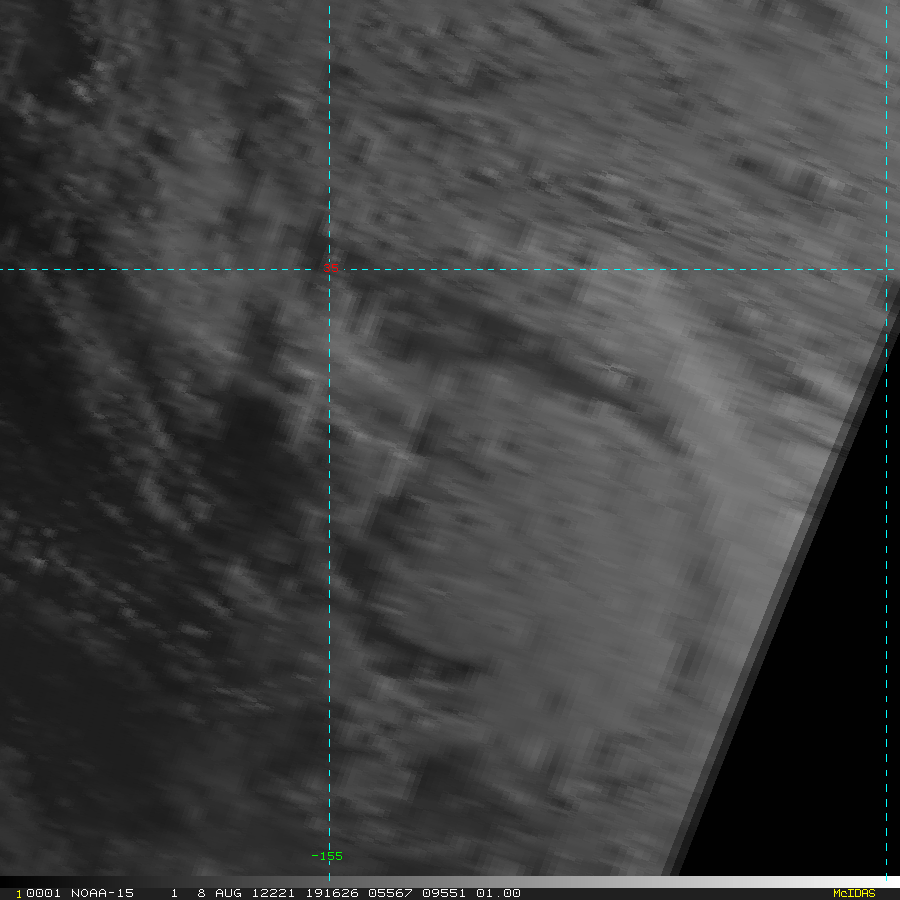Click the 01.00 resolution value

[498, 893]
